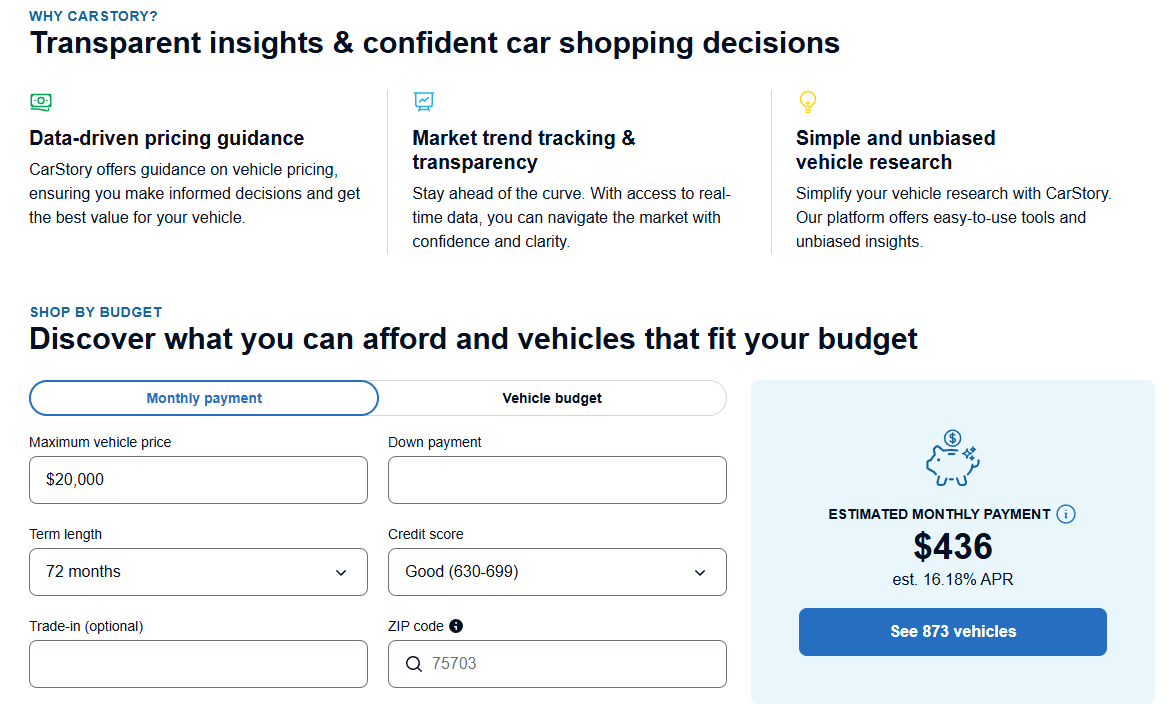The width and height of the screenshot is (1169, 705).
Task: Click the Data-driven pricing guidance heading
Action: click(x=167, y=138)
